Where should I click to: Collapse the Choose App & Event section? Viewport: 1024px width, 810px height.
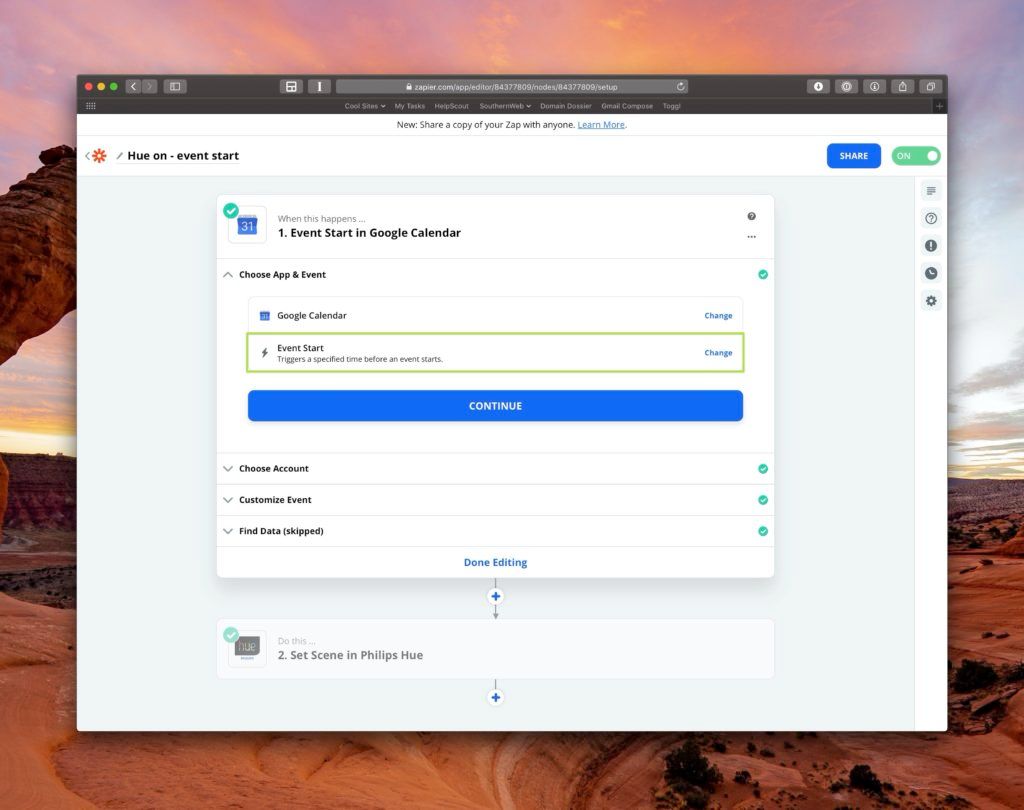[x=227, y=274]
